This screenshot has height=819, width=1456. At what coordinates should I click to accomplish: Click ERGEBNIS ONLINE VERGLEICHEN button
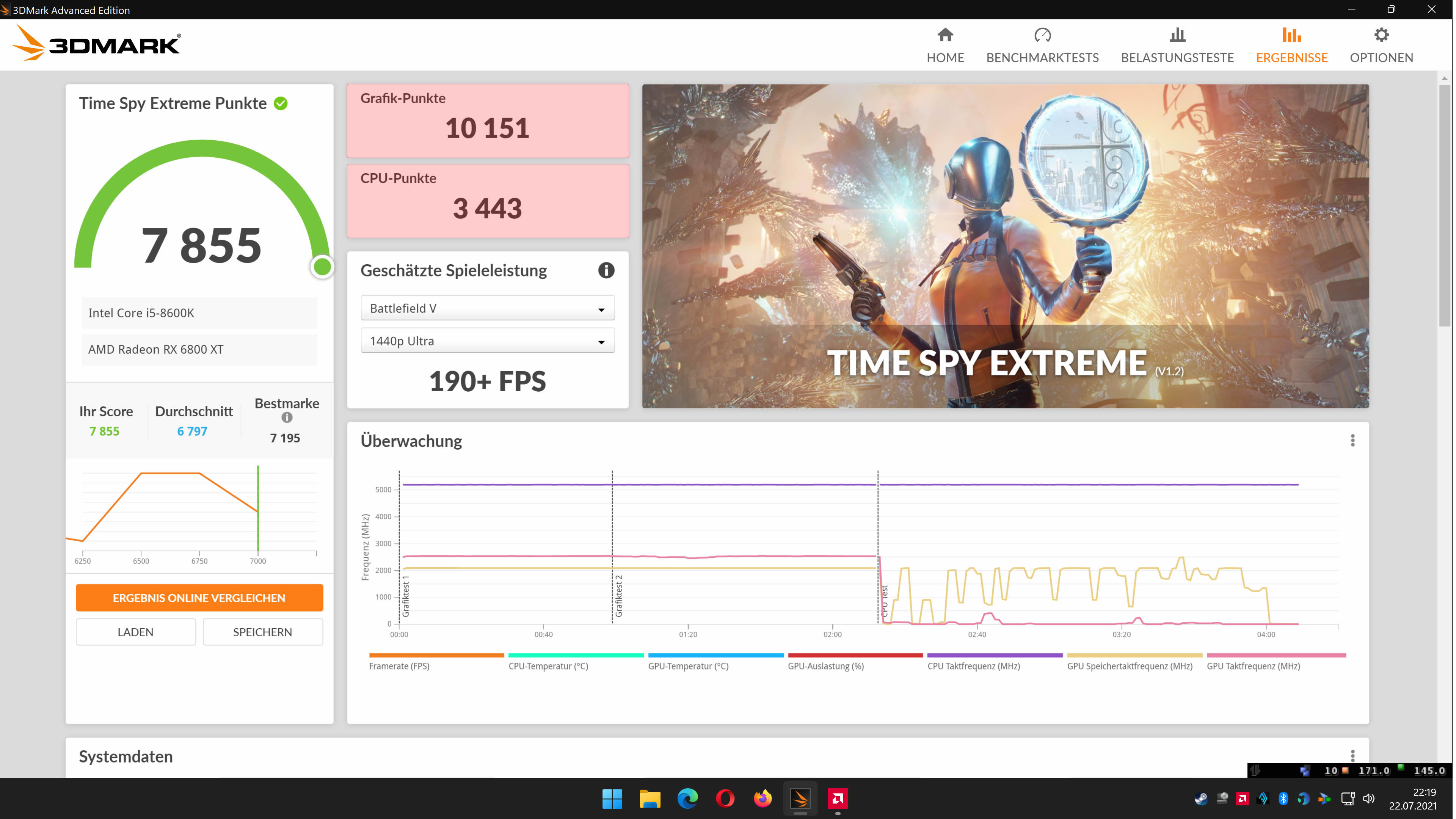click(x=199, y=598)
